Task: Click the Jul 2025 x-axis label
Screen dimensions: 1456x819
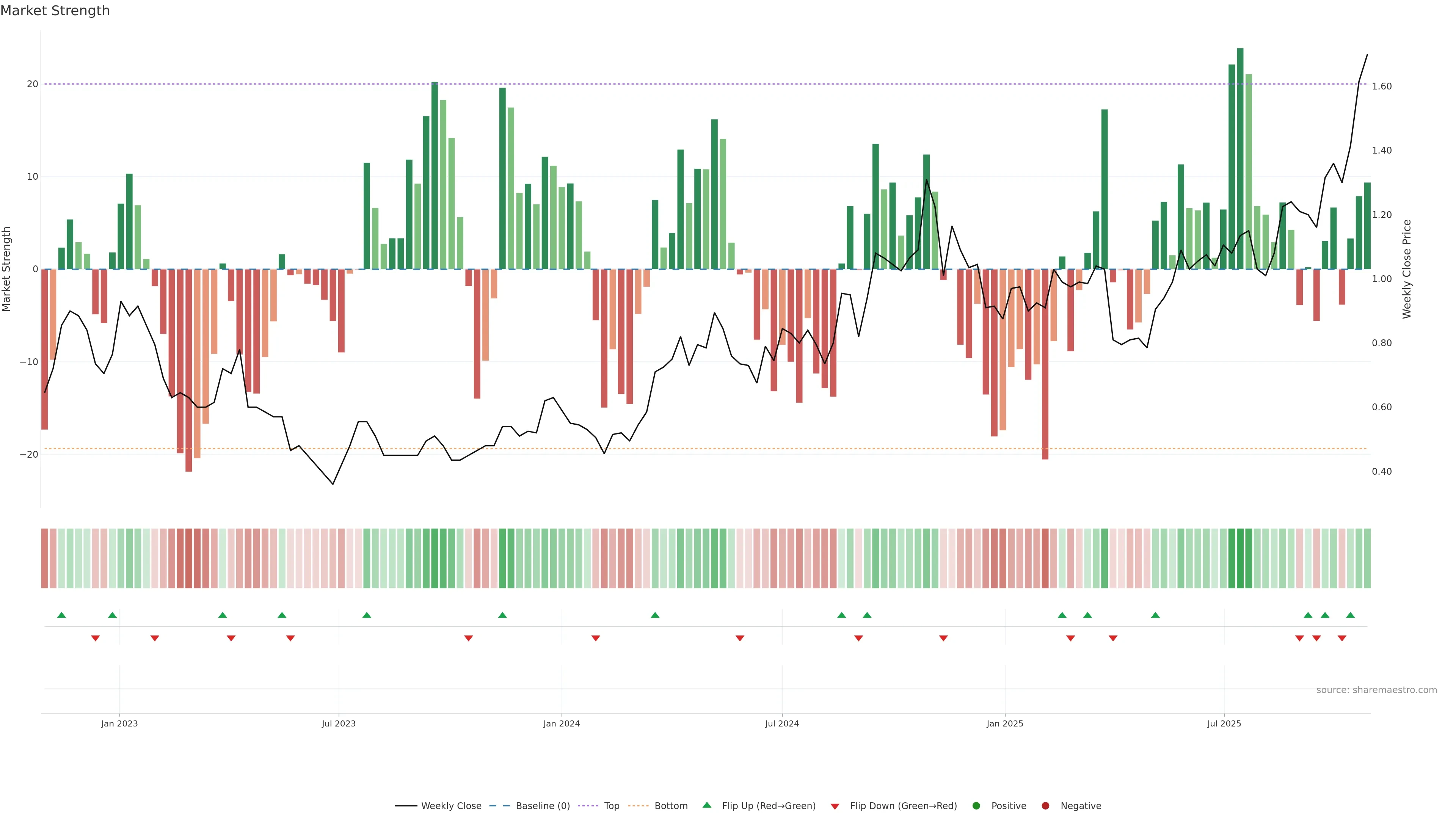Action: click(x=1224, y=723)
